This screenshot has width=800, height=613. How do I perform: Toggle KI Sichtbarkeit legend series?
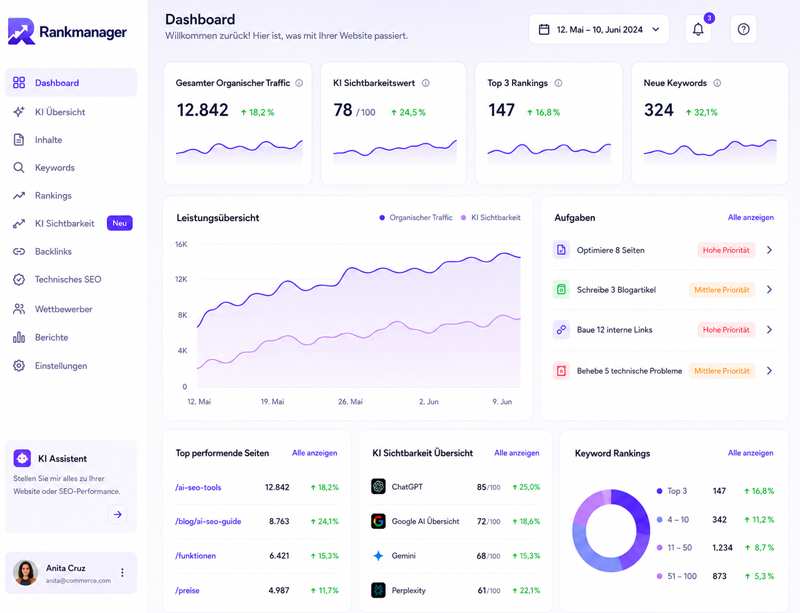(x=490, y=217)
